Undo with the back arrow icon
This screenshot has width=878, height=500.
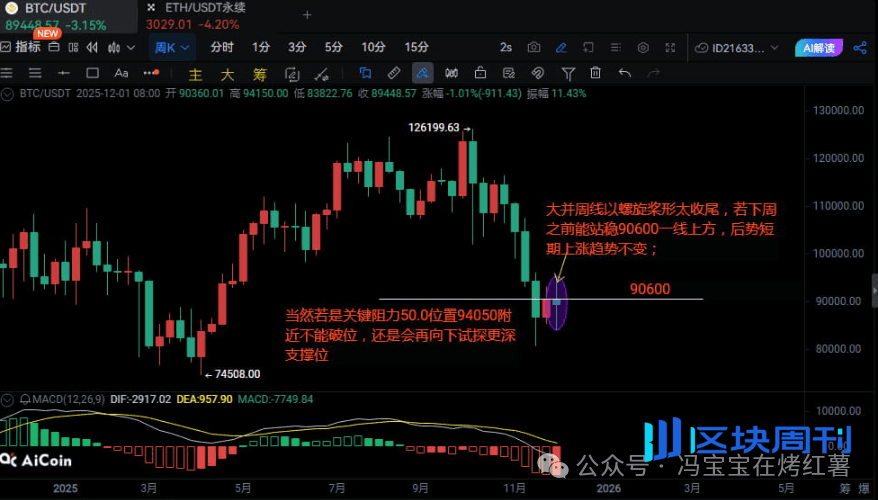coord(625,73)
